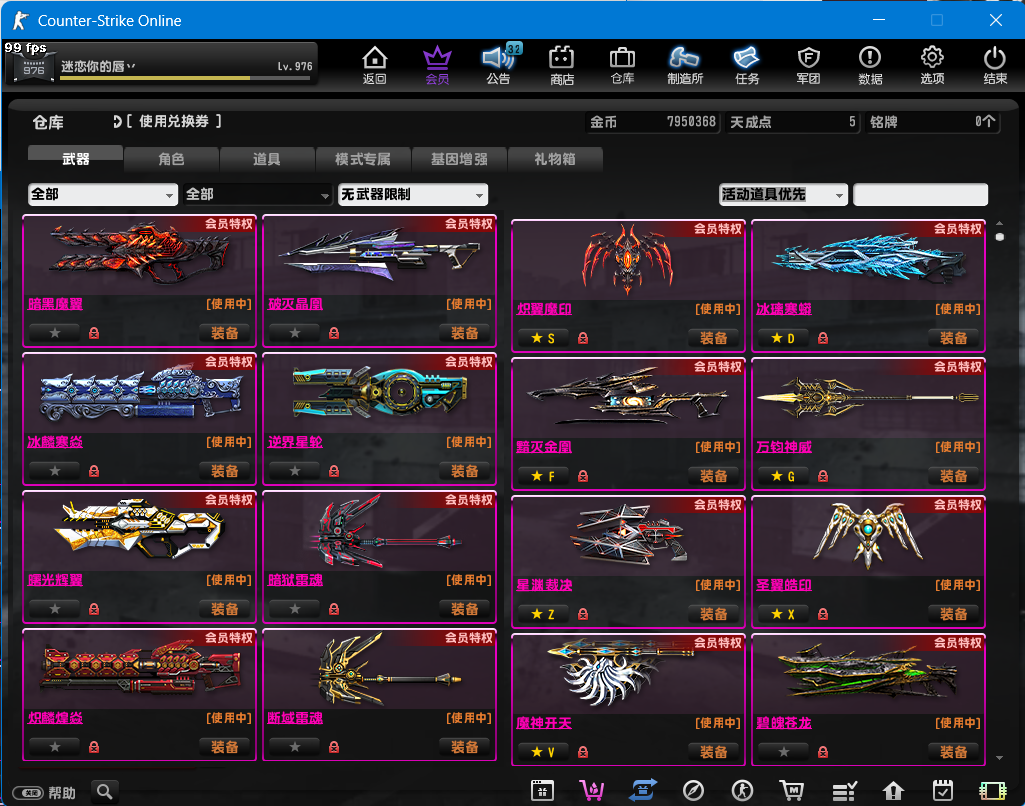
Task: Open the checklist icon in bottom bar
Action: 844,791
